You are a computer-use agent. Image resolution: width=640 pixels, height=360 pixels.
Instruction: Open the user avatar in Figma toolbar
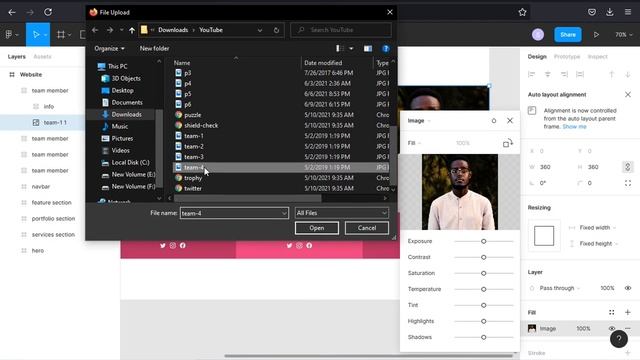[538, 35]
